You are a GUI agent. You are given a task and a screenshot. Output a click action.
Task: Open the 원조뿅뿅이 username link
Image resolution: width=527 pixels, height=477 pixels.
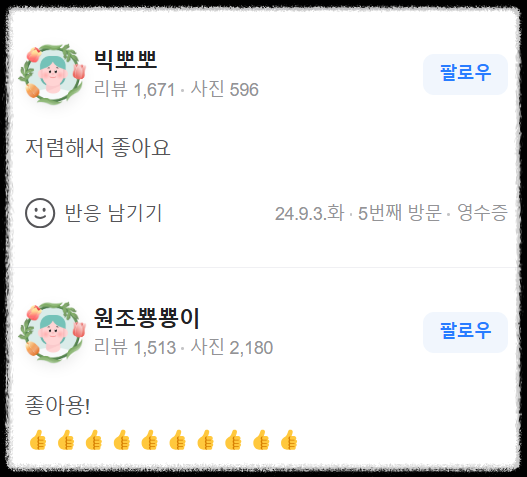pyautogui.click(x=147, y=318)
